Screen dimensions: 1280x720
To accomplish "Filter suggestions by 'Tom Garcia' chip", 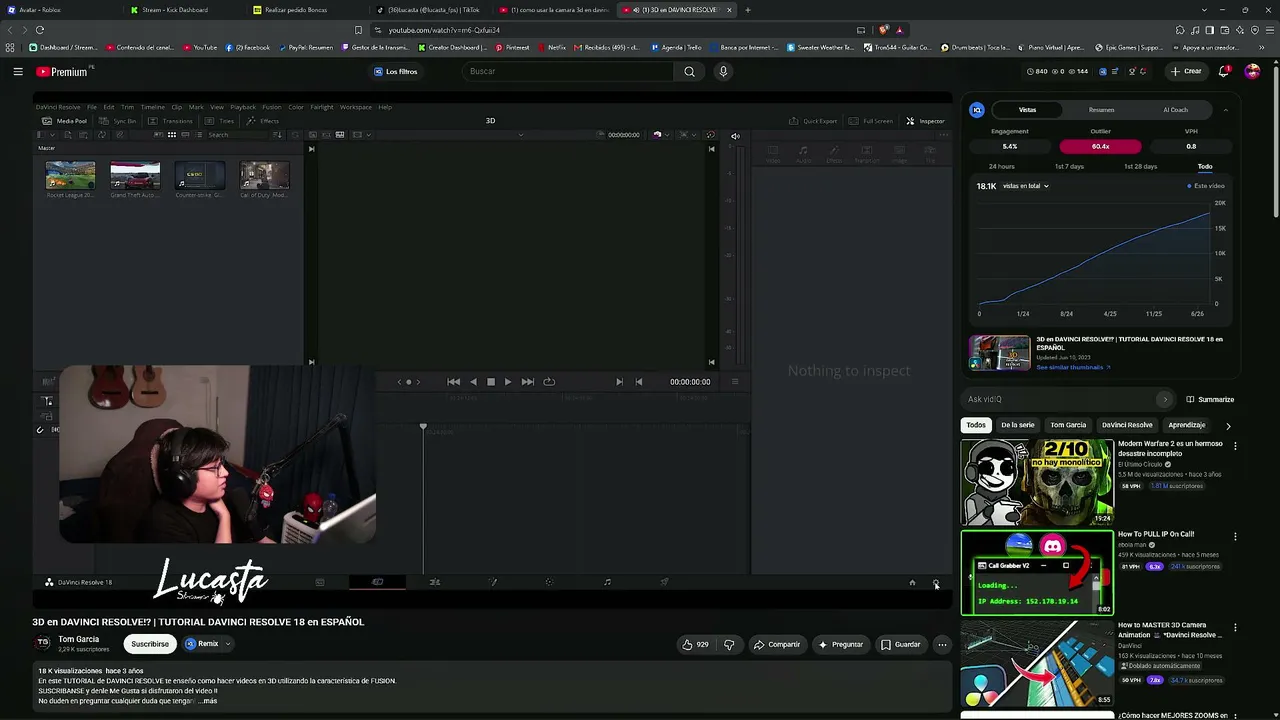I will click(1068, 425).
